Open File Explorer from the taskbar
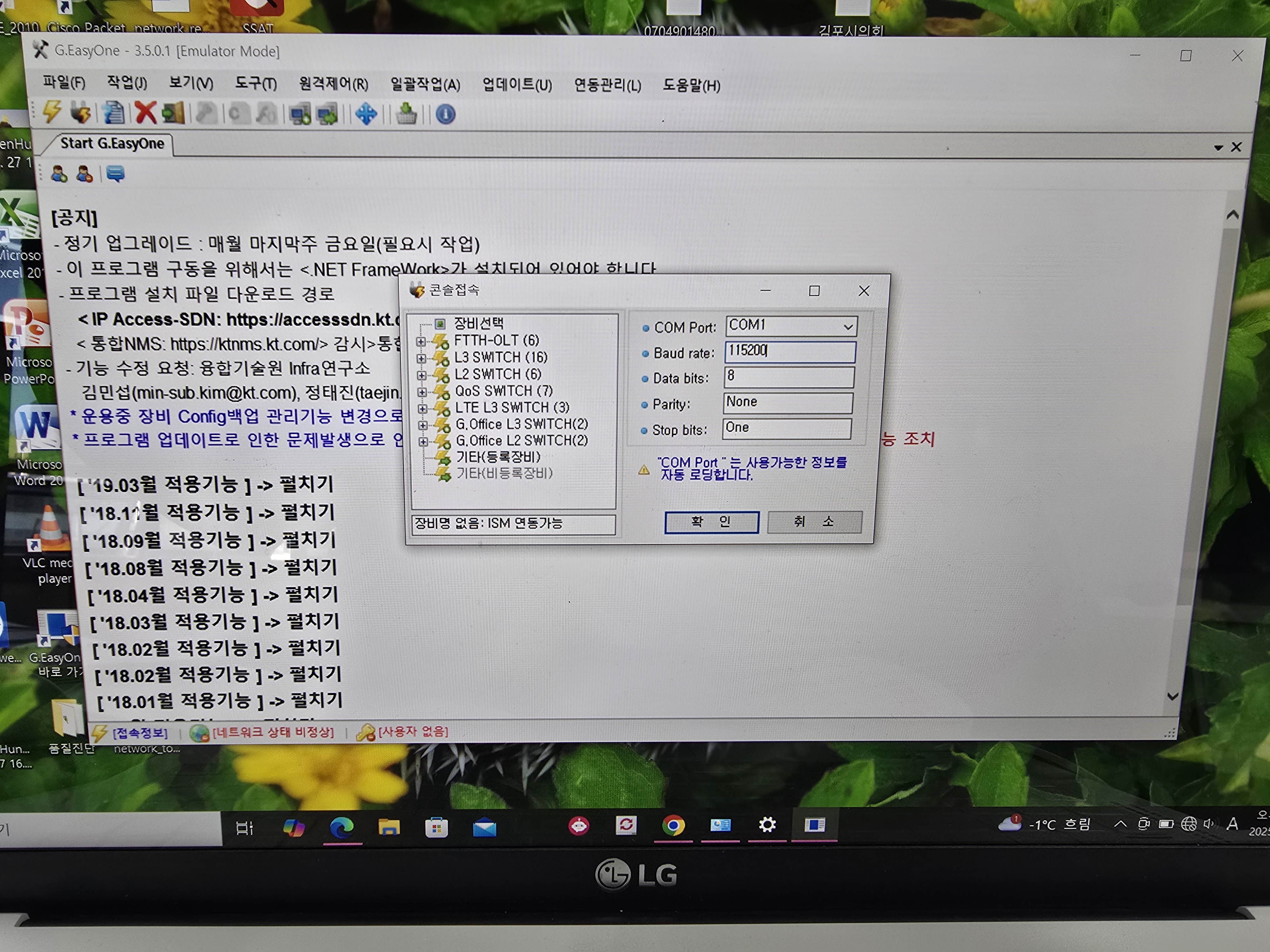This screenshot has height=952, width=1270. (389, 828)
